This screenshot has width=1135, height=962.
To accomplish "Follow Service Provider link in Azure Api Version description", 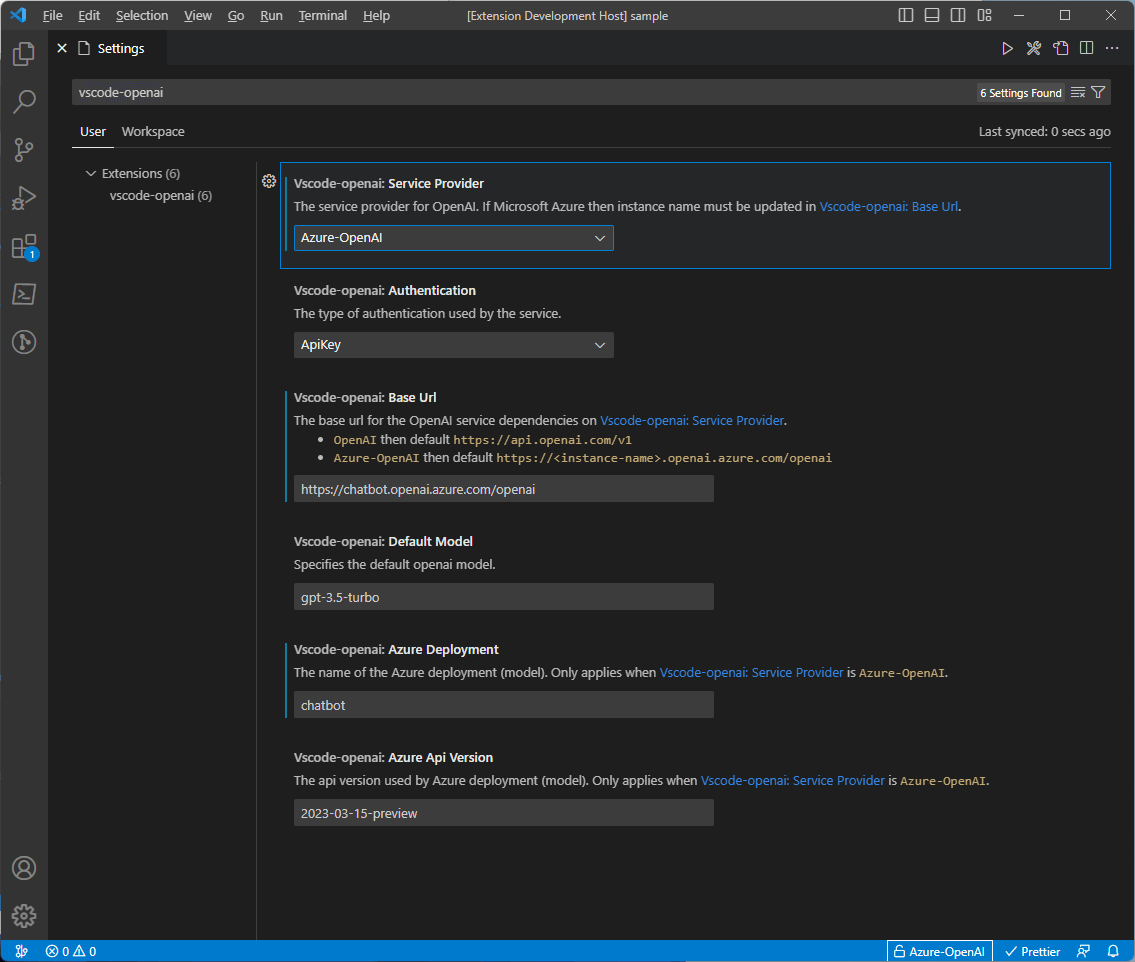I will pos(793,780).
